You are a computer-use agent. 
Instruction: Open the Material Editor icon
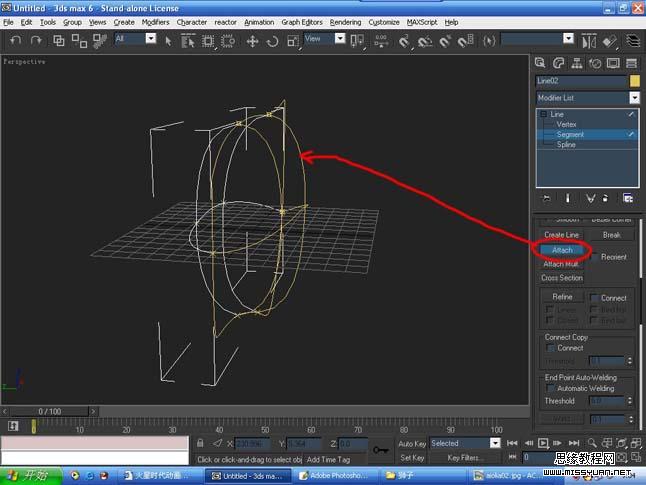[x=609, y=41]
